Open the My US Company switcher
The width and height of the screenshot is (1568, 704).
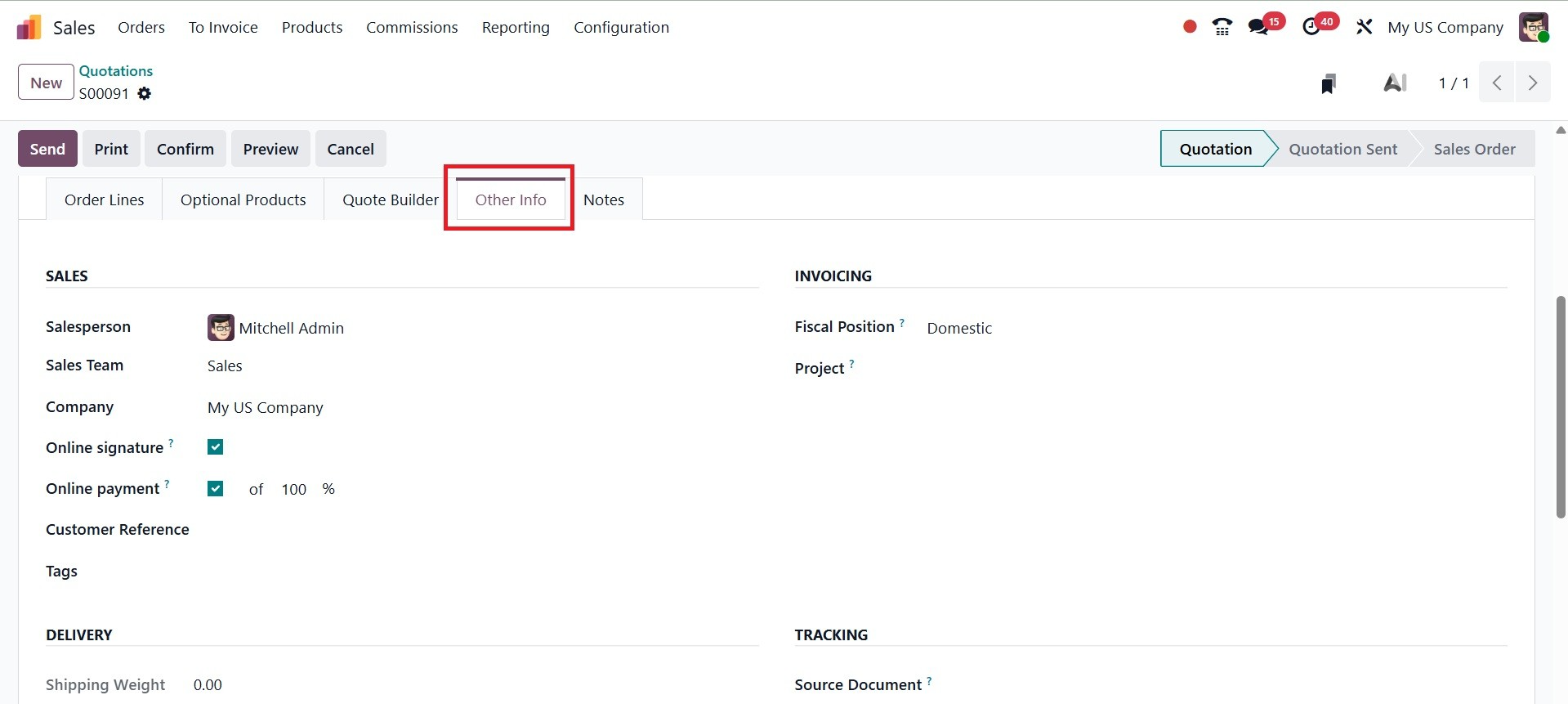[x=1445, y=27]
